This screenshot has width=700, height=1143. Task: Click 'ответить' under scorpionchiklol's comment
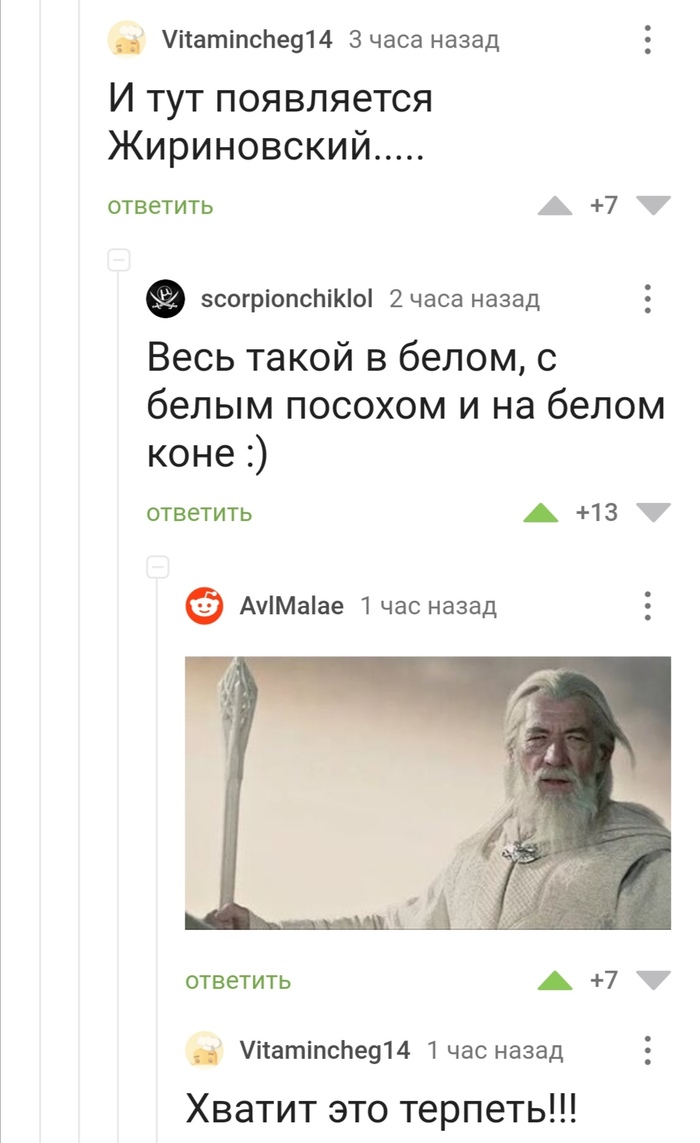199,513
